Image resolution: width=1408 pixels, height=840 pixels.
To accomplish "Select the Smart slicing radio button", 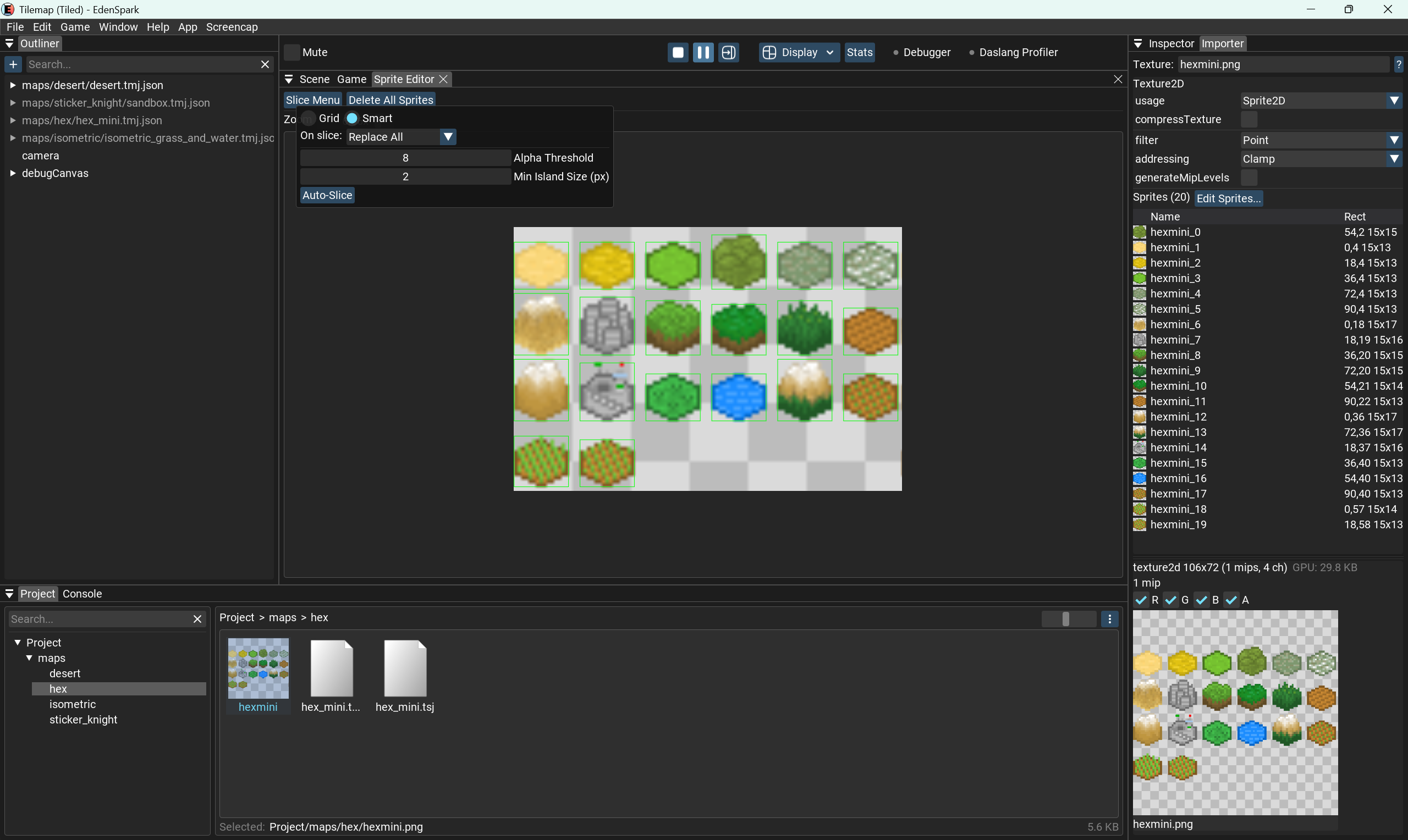I will pos(352,118).
